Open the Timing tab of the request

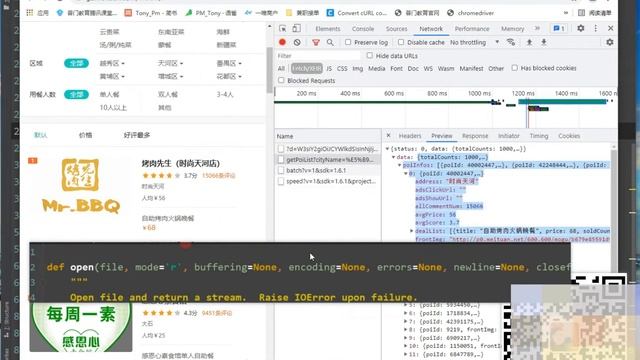click(x=539, y=136)
